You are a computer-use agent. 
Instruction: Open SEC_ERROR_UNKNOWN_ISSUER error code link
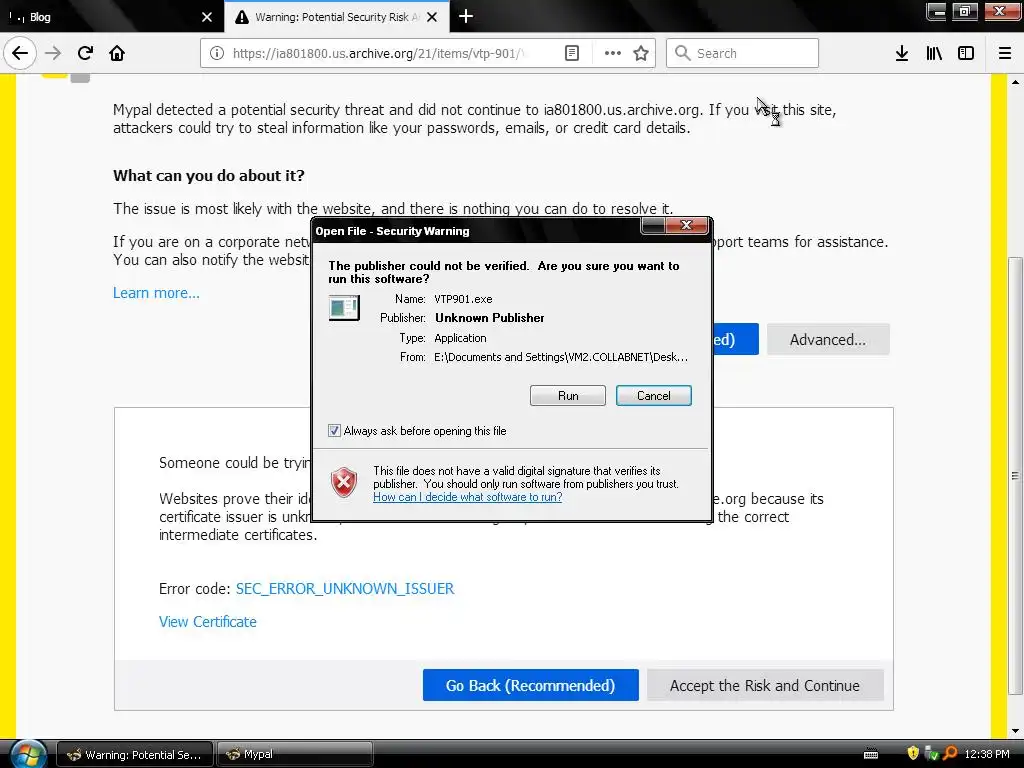coord(345,588)
